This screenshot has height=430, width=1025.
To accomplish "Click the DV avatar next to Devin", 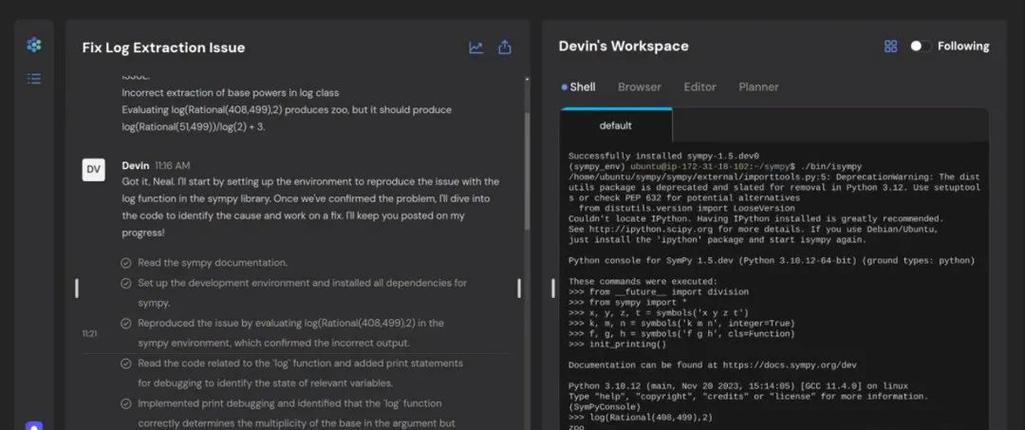I will pos(93,170).
